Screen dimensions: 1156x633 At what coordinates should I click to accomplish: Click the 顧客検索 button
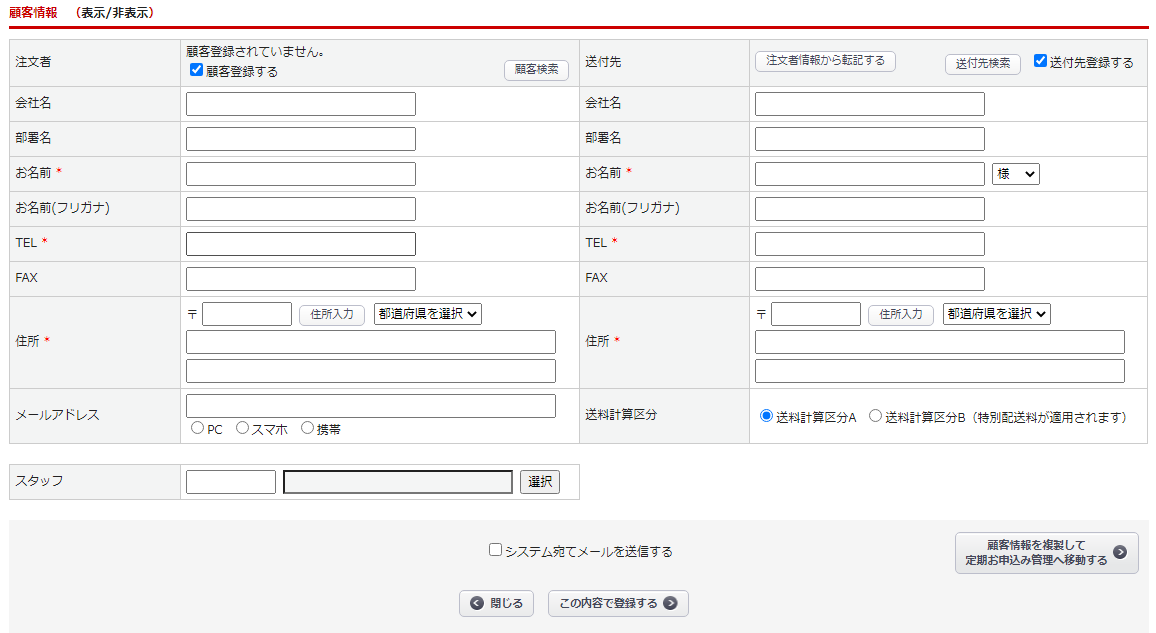point(536,70)
